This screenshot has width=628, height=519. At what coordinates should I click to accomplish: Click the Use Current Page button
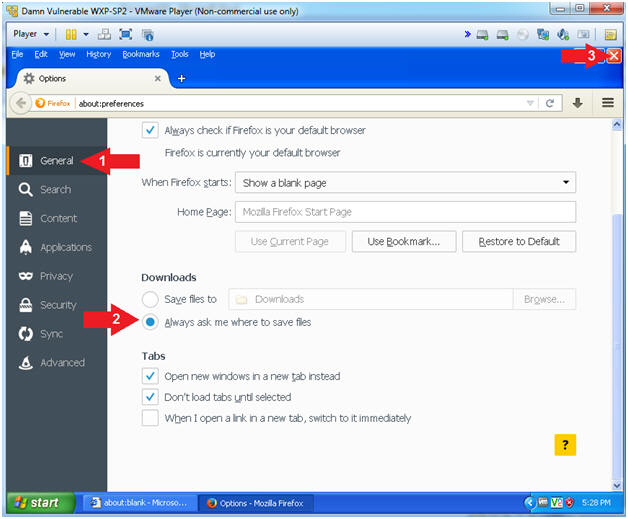pyautogui.click(x=290, y=241)
